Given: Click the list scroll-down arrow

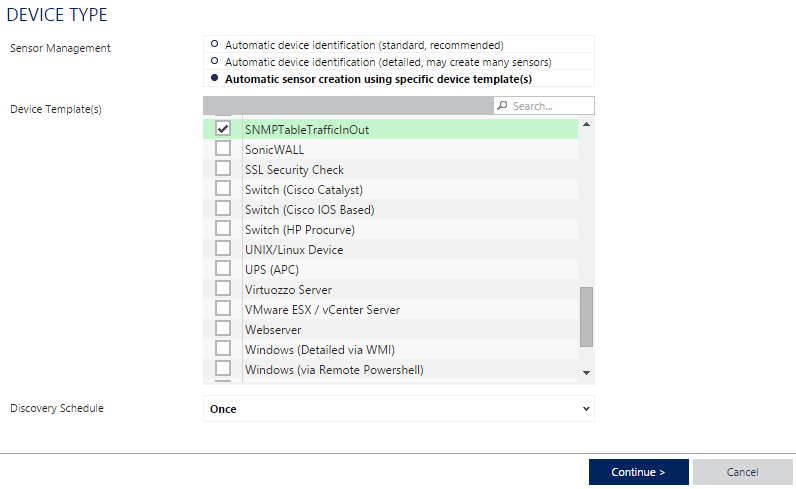Looking at the screenshot, I should pyautogui.click(x=586, y=373).
